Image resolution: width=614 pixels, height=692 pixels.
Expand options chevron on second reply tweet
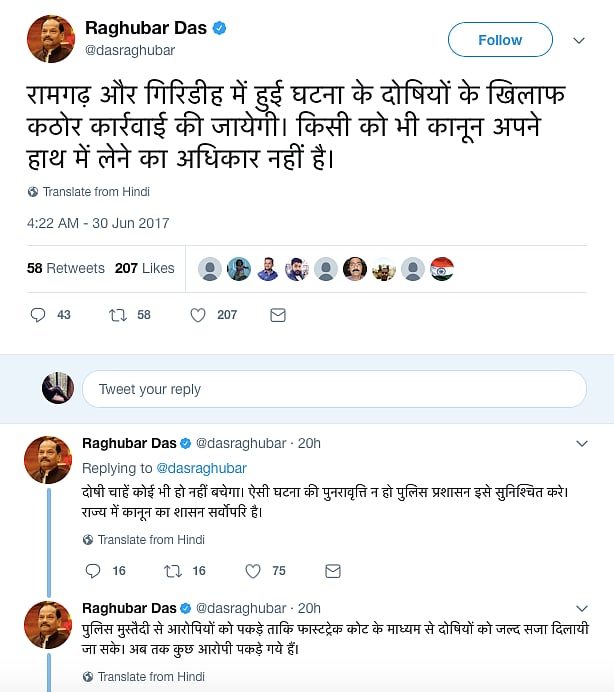[x=584, y=608]
